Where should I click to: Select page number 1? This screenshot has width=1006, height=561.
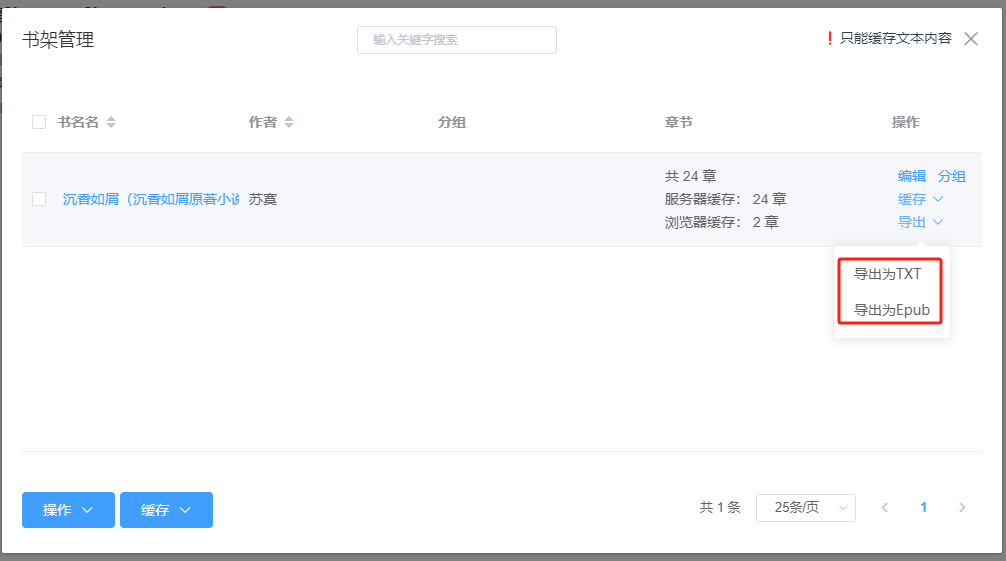click(x=923, y=508)
